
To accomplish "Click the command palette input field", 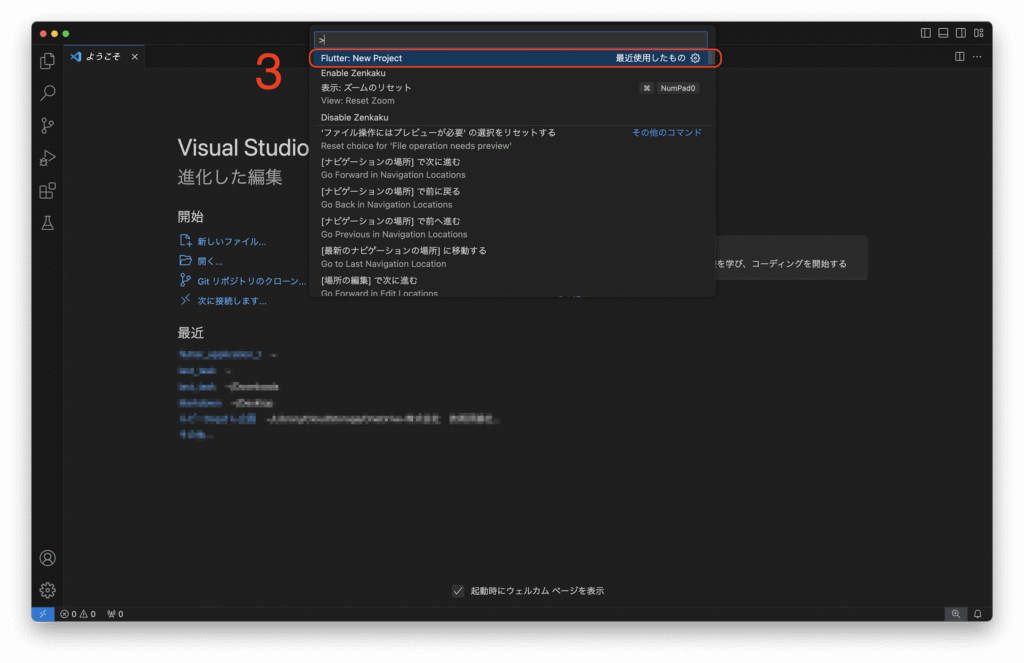I will point(511,40).
